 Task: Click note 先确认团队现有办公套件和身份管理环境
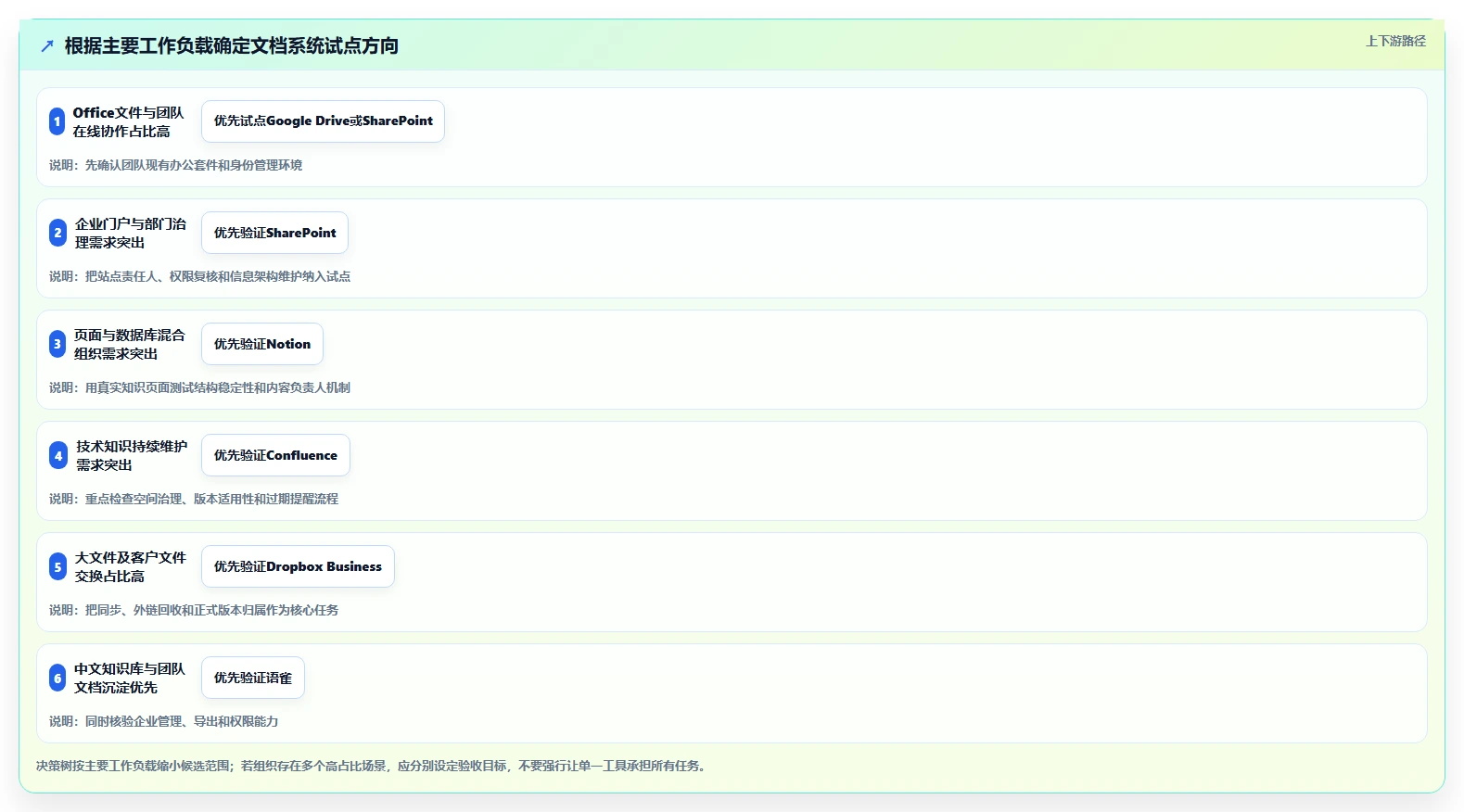[194, 165]
